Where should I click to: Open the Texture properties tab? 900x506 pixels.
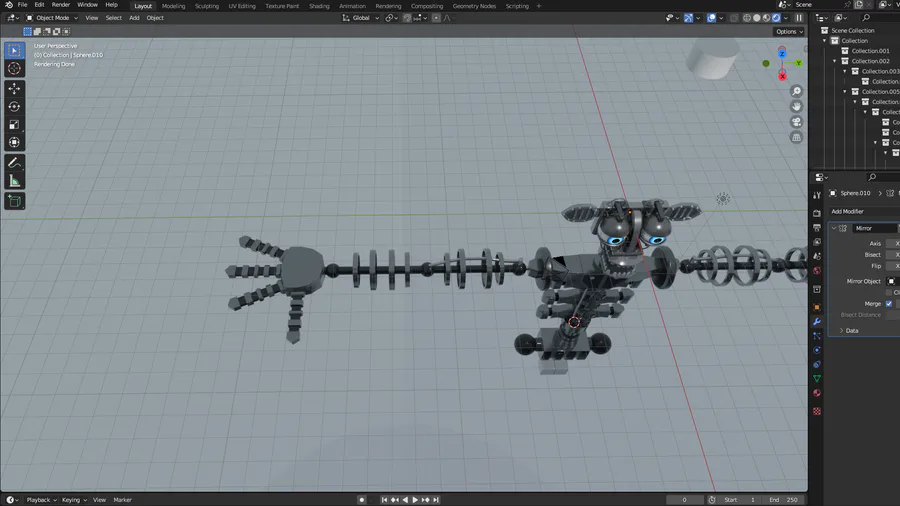pos(817,412)
